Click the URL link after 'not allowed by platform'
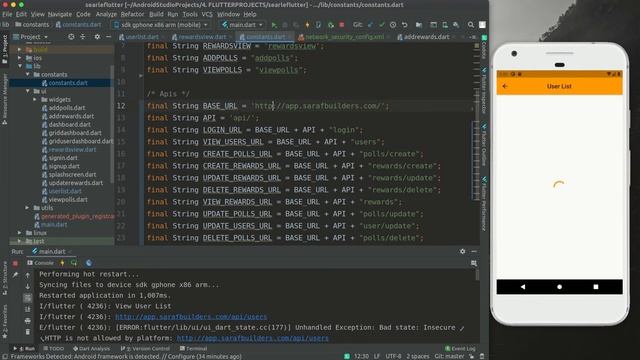 click(x=253, y=338)
